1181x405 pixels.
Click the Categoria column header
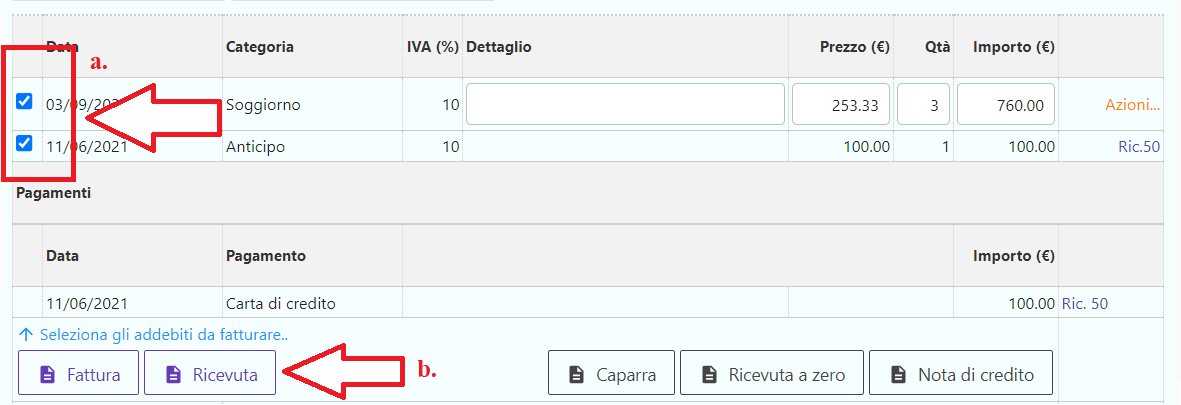(x=260, y=47)
